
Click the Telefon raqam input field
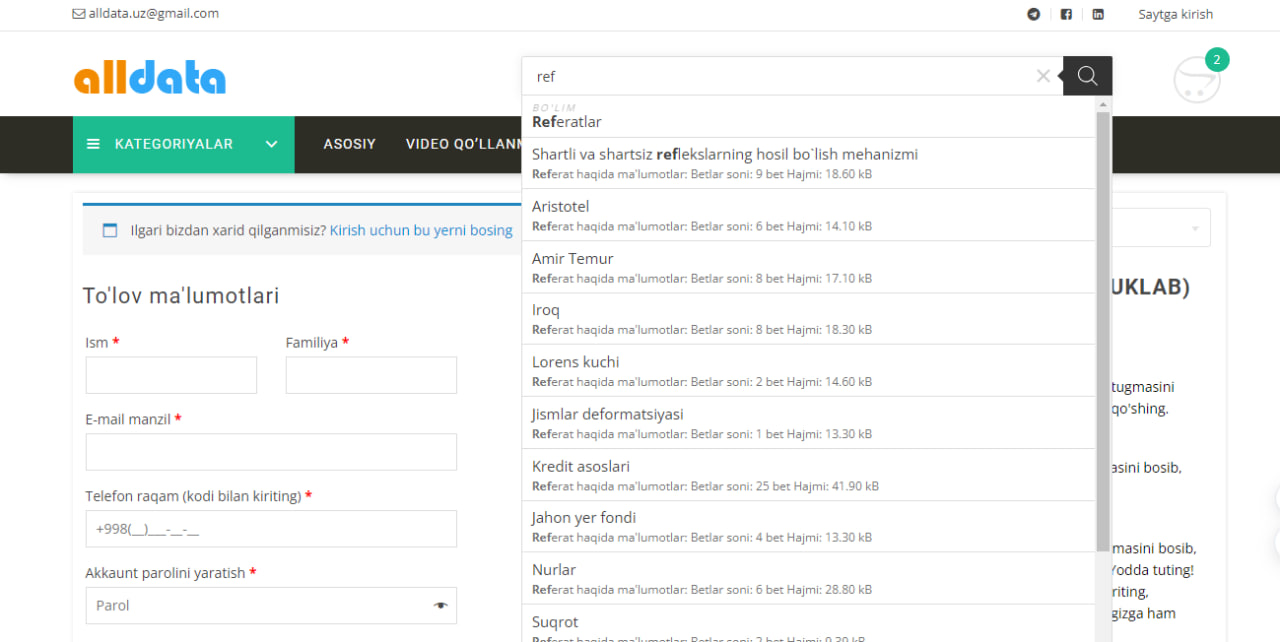coord(271,529)
